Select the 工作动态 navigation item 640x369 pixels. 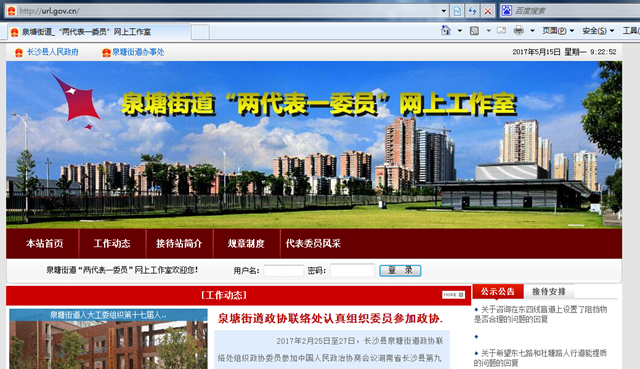[112, 244]
